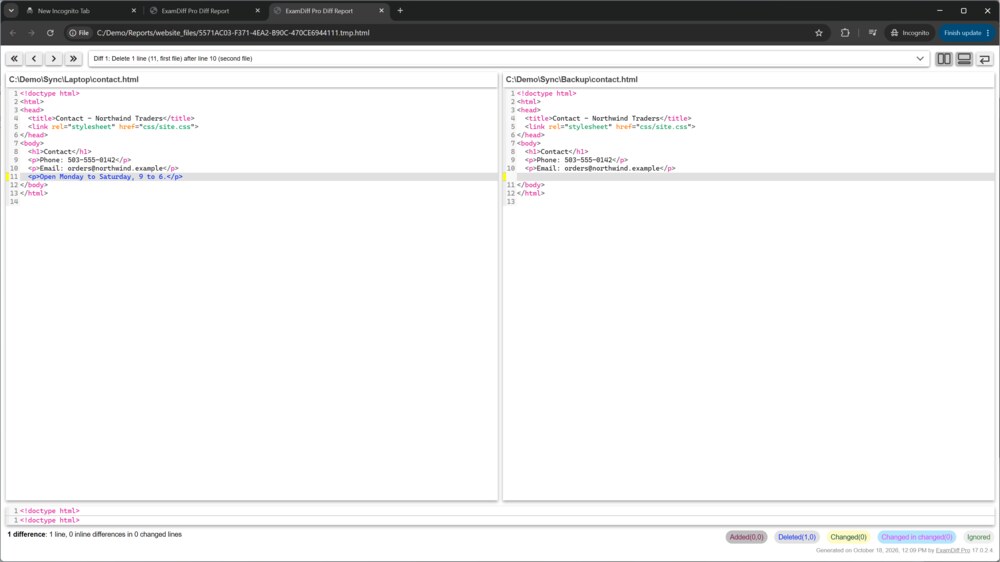Image resolution: width=1000 pixels, height=562 pixels.
Task: Click the Finish update button
Action: tap(962, 33)
